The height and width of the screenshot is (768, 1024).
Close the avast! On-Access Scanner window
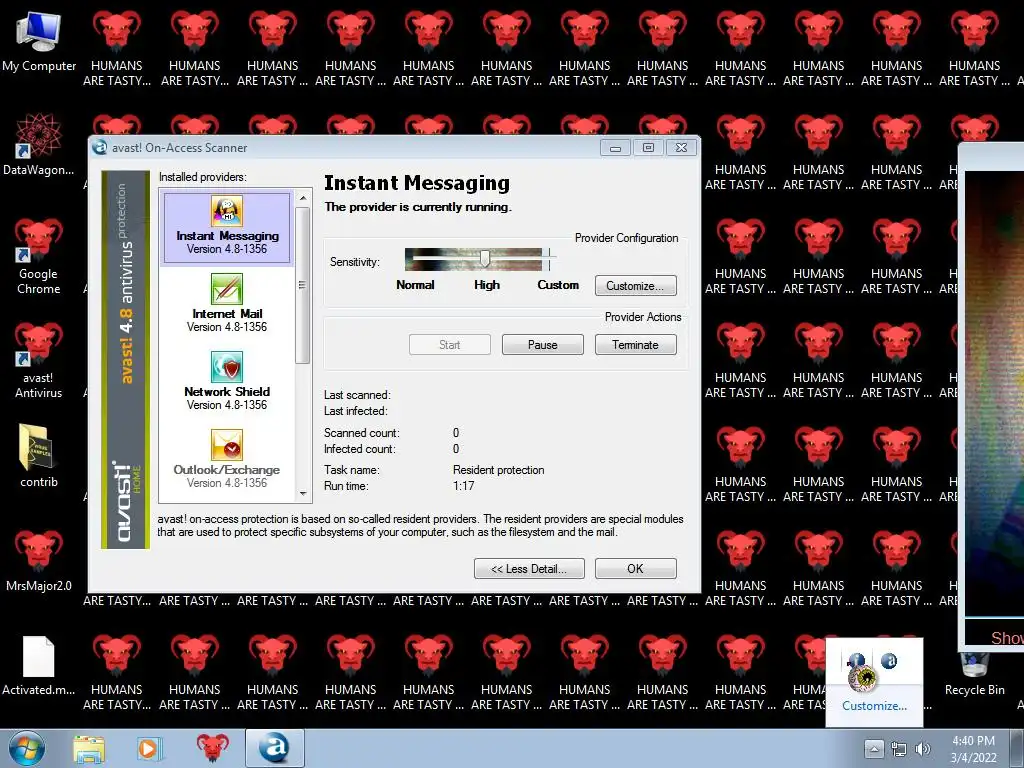click(x=681, y=148)
